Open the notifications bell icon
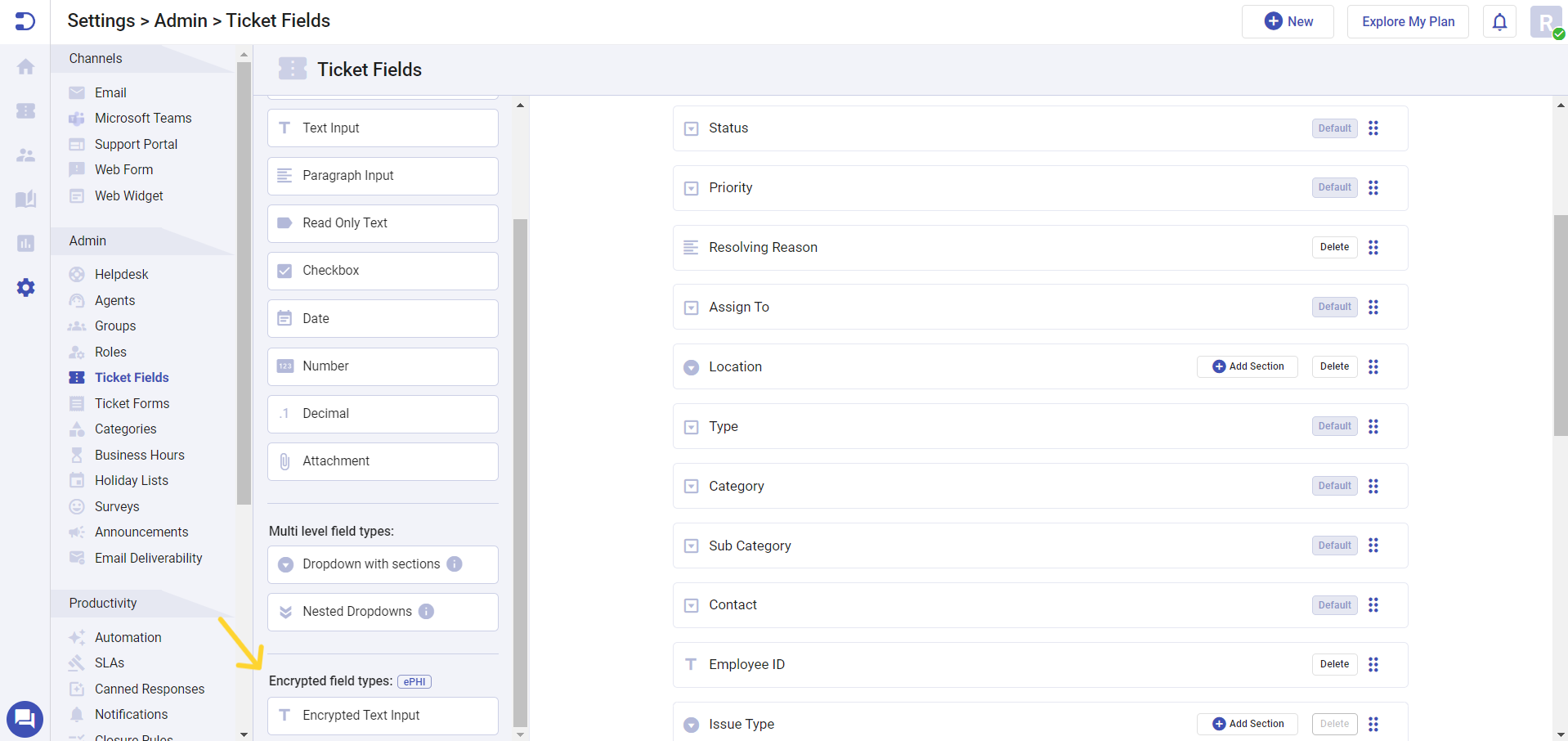The height and width of the screenshot is (741, 1568). 1499,21
